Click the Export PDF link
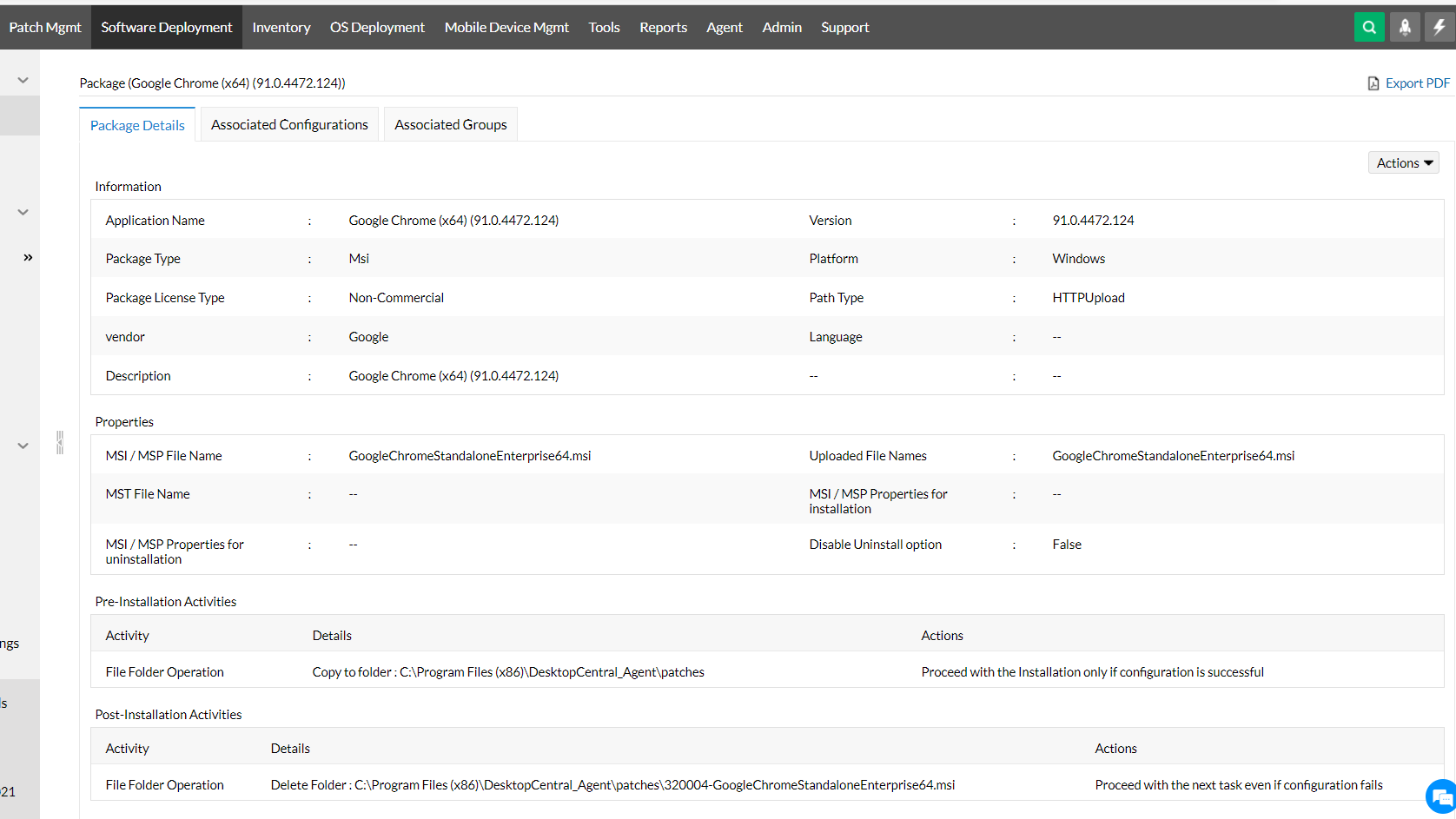 coord(1417,83)
